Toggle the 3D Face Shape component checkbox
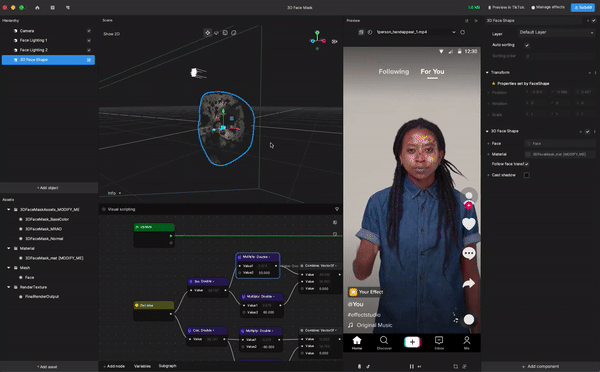 pos(587,131)
